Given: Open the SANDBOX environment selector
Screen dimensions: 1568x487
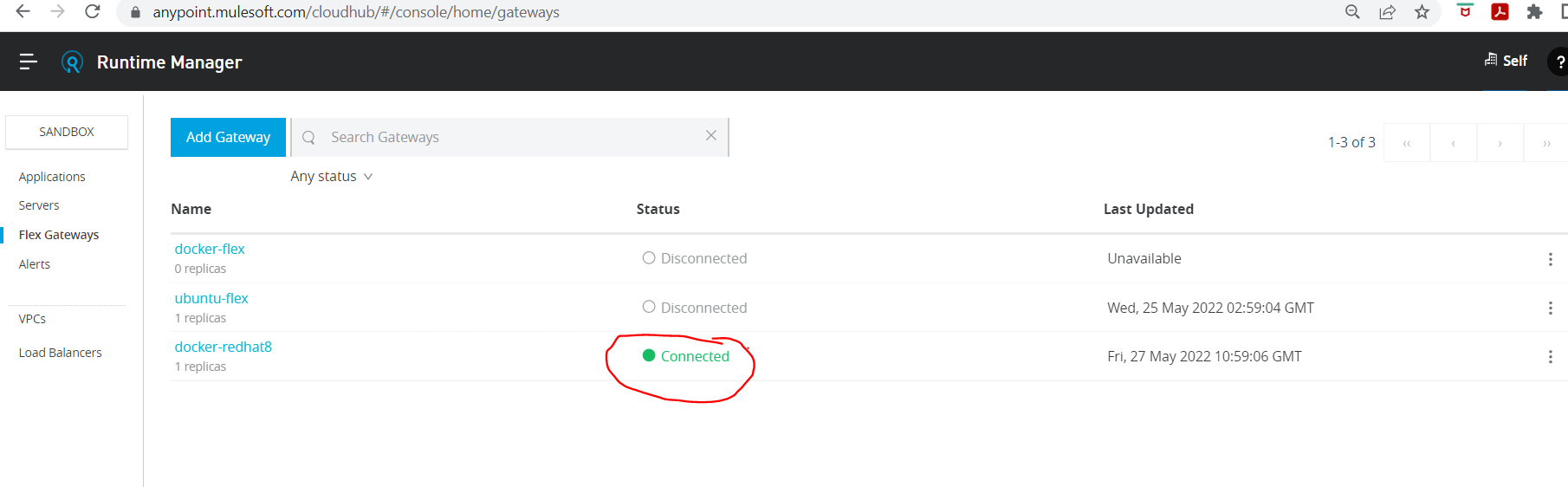Looking at the screenshot, I should click(67, 132).
